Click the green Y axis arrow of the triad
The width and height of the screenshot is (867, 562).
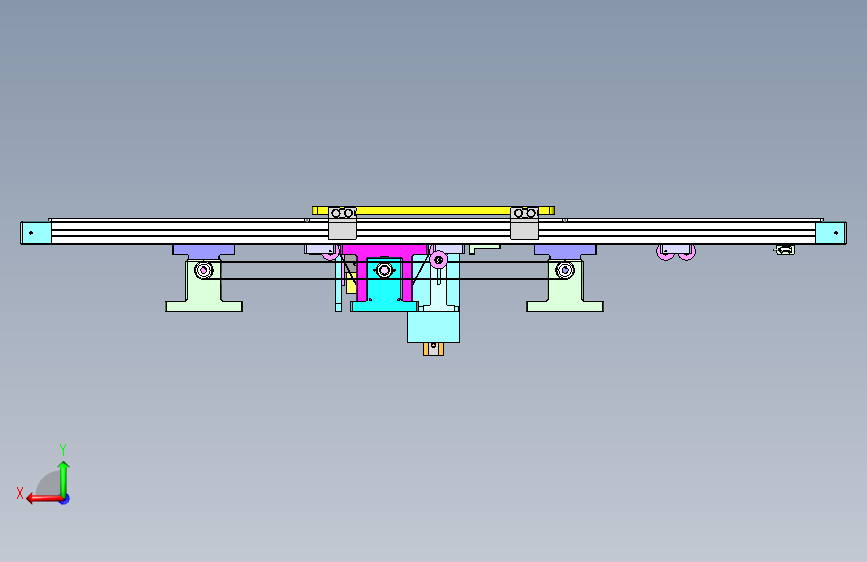coord(64,479)
